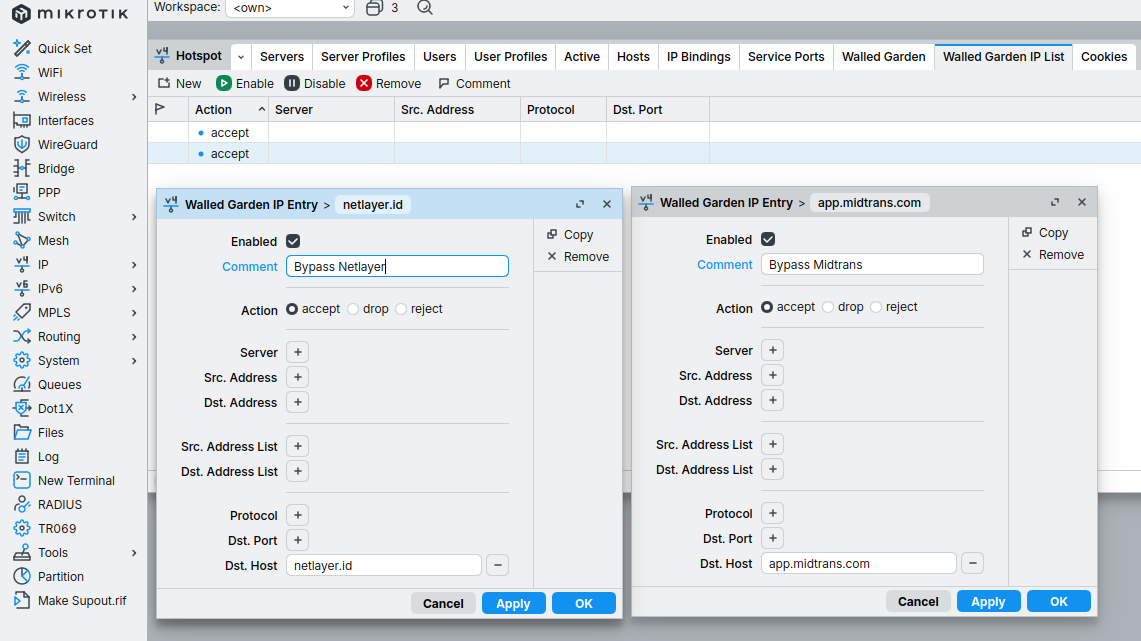The image size is (1141, 641).
Task: Click Copy in netlayer.id dialog
Action: pyautogui.click(x=570, y=235)
